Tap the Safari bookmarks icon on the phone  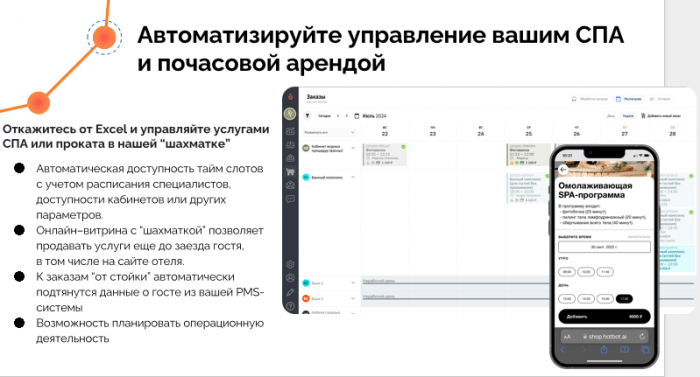pos(625,350)
